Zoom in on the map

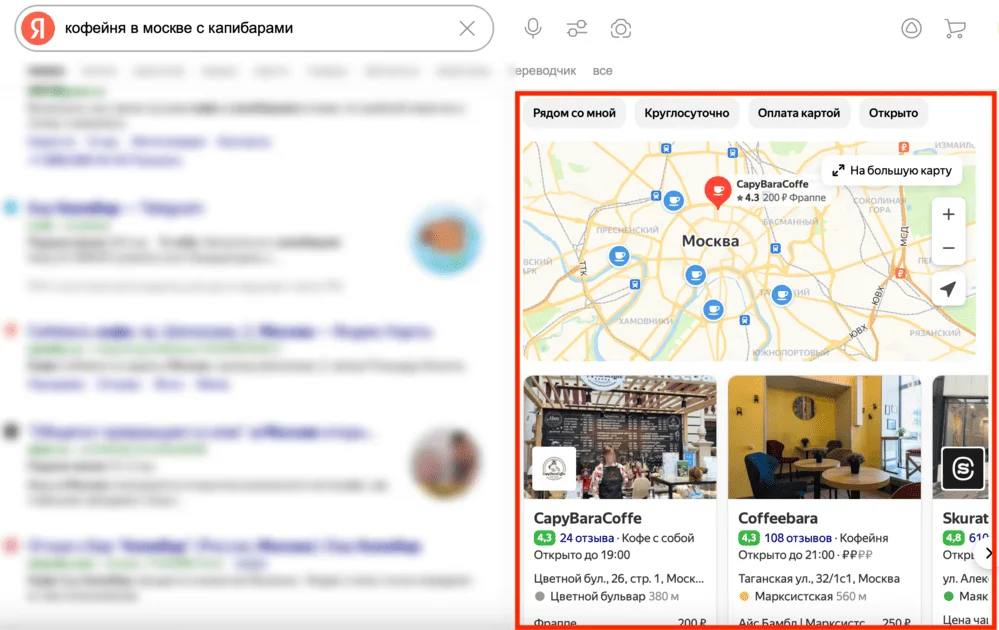coord(948,215)
